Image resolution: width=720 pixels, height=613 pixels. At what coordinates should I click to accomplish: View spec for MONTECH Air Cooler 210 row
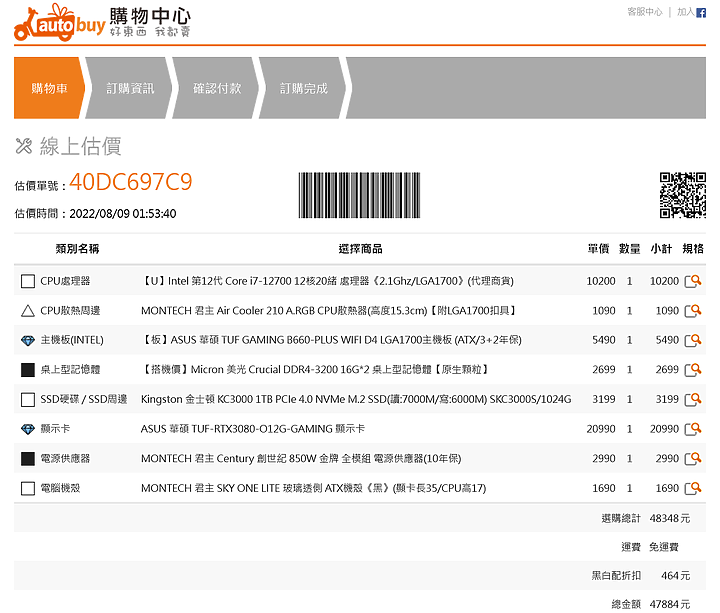coord(692,310)
